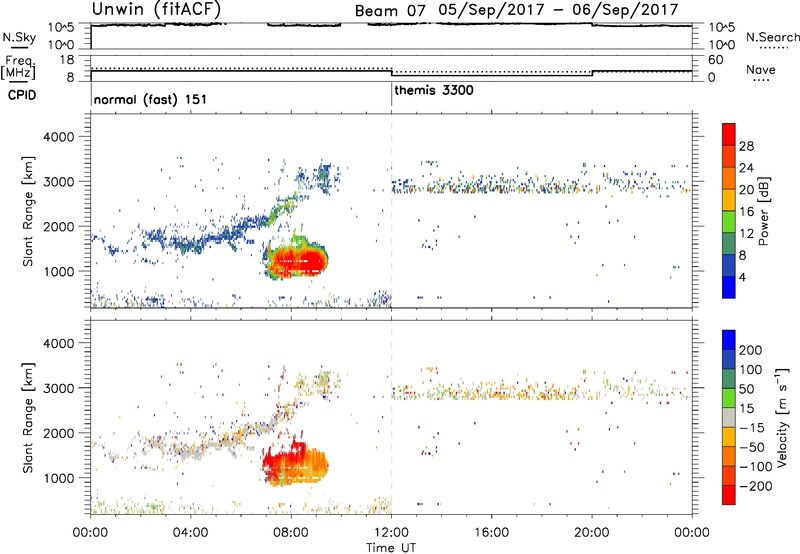Viewport: 800px width, 554px height.
Task: Click the red high-power blob in power panel
Action: 297,261
